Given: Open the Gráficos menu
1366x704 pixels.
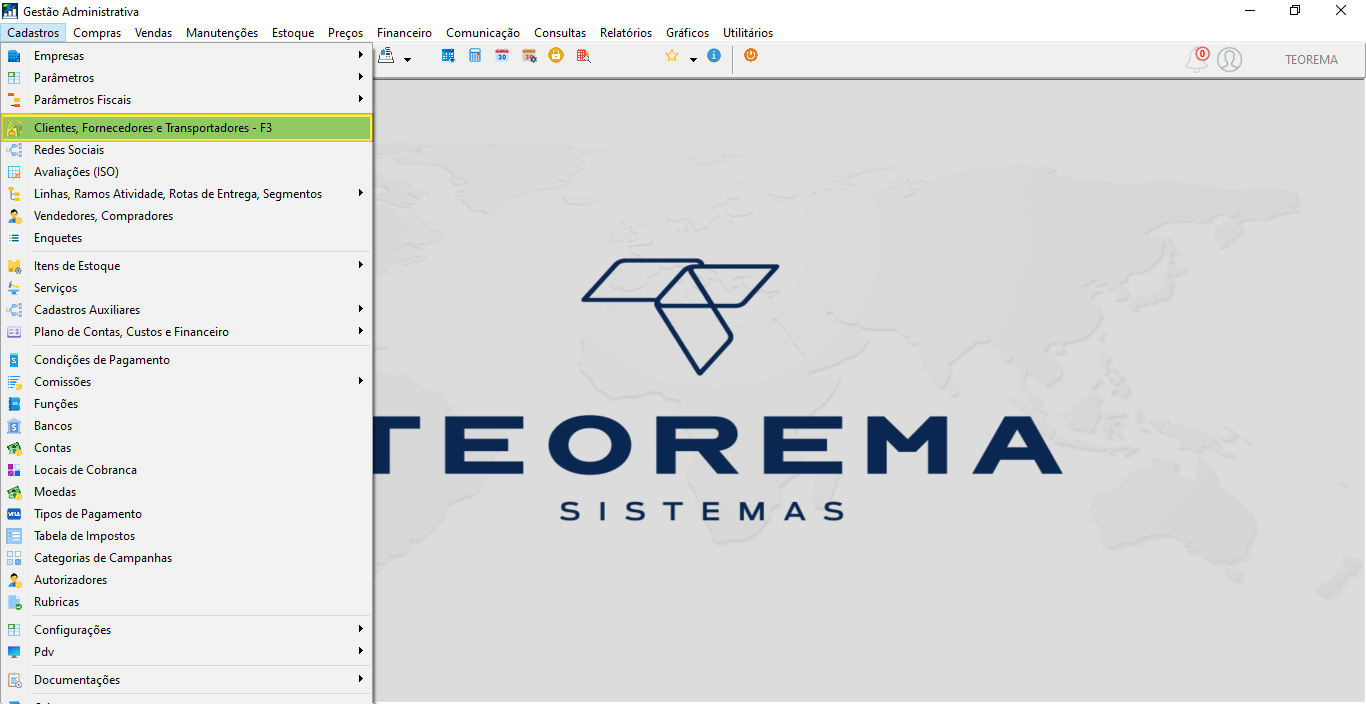Looking at the screenshot, I should point(688,33).
